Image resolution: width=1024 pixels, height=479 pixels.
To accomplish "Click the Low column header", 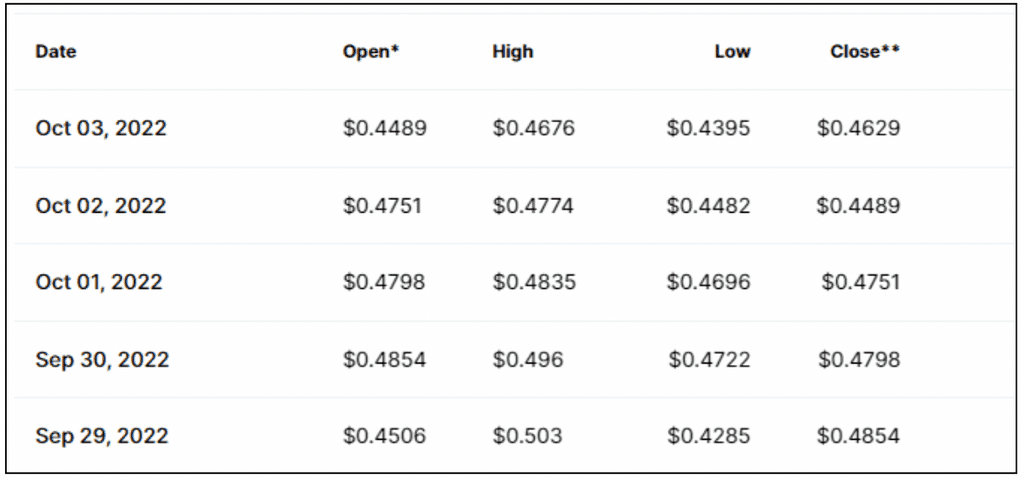I will click(x=732, y=52).
